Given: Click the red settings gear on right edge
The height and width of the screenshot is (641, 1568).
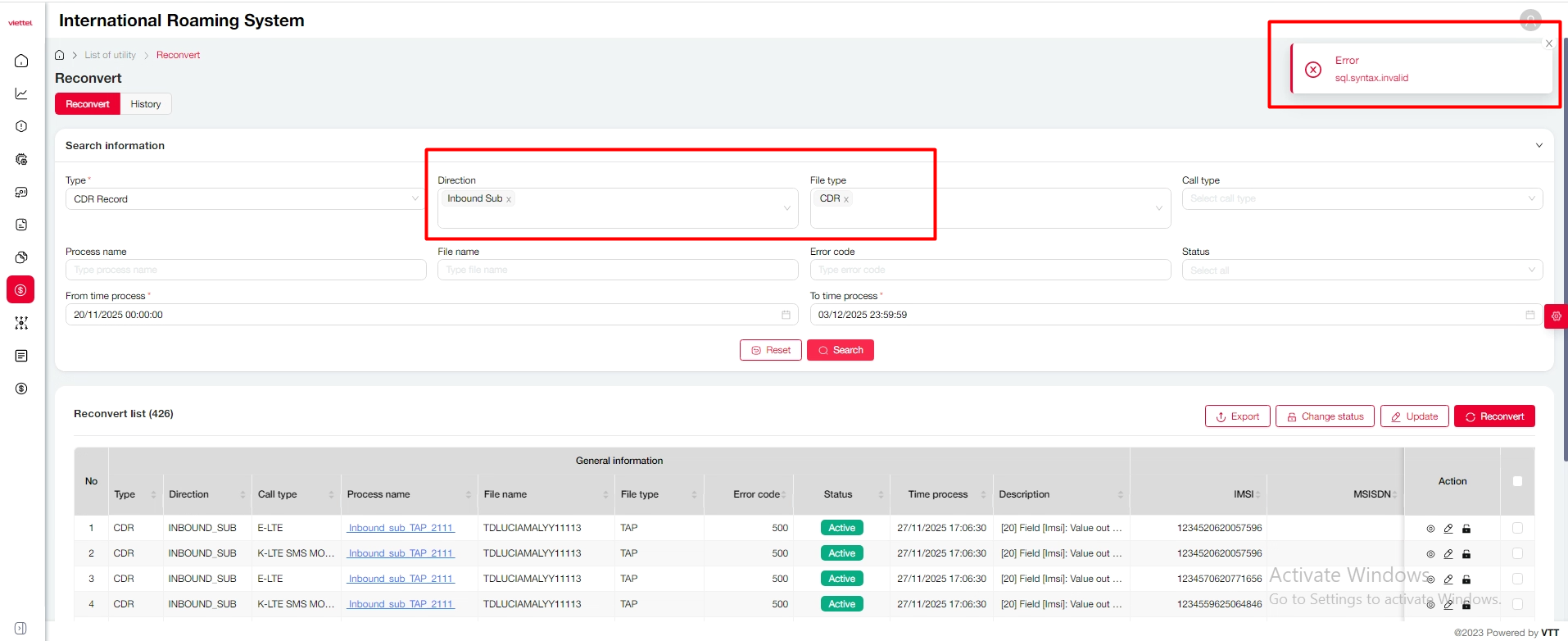Looking at the screenshot, I should point(1556,316).
